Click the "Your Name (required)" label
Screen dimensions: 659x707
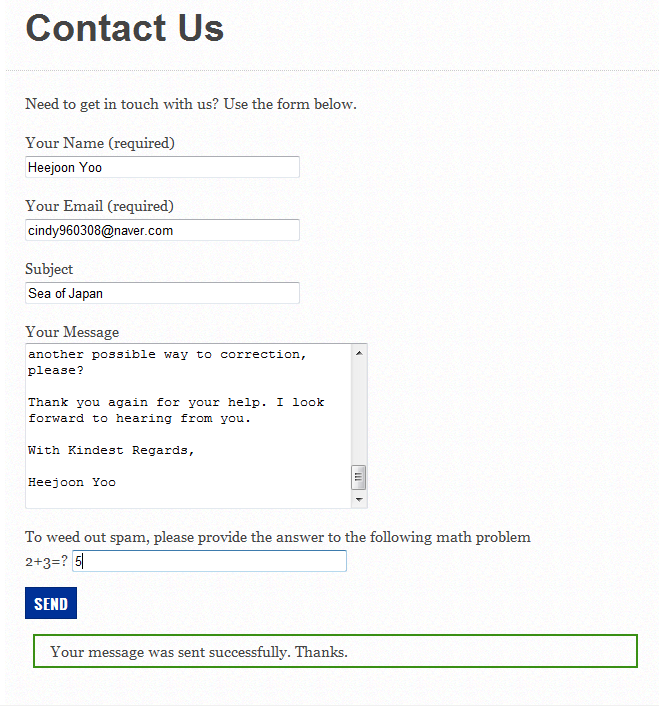click(x=100, y=143)
